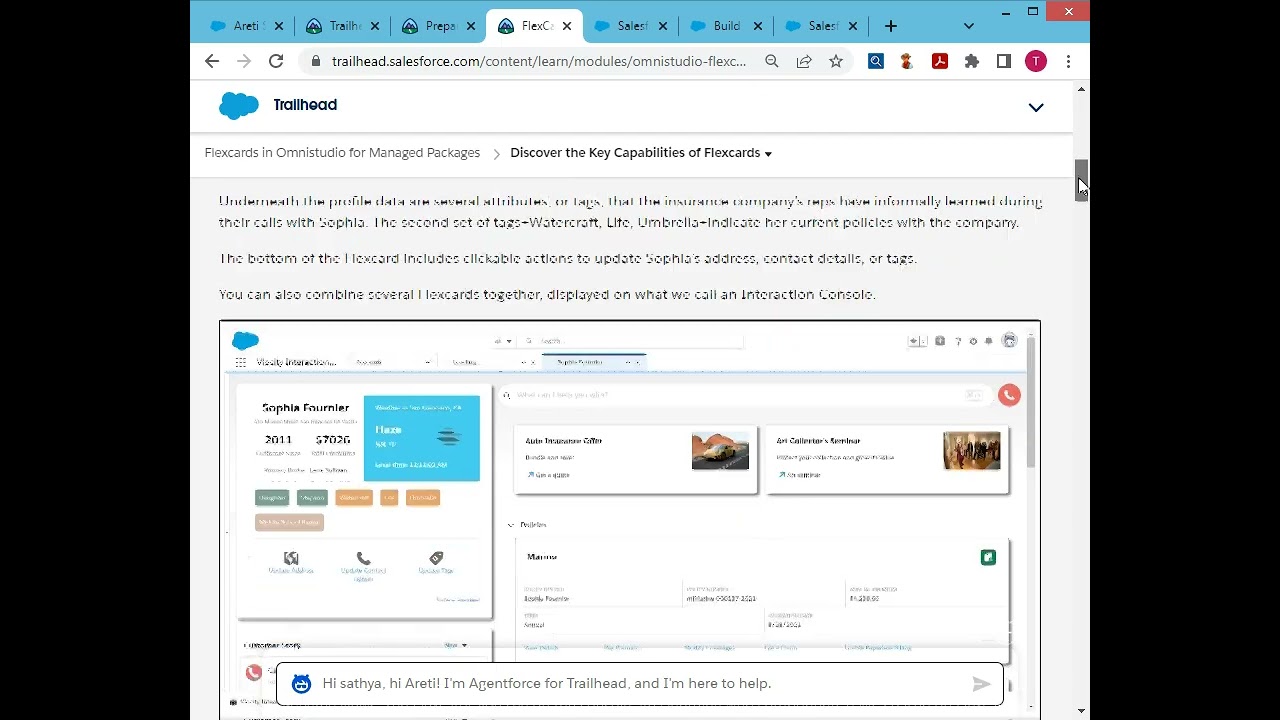The height and width of the screenshot is (720, 1280).
Task: Click the app launcher grid icon in image
Action: coord(240,362)
